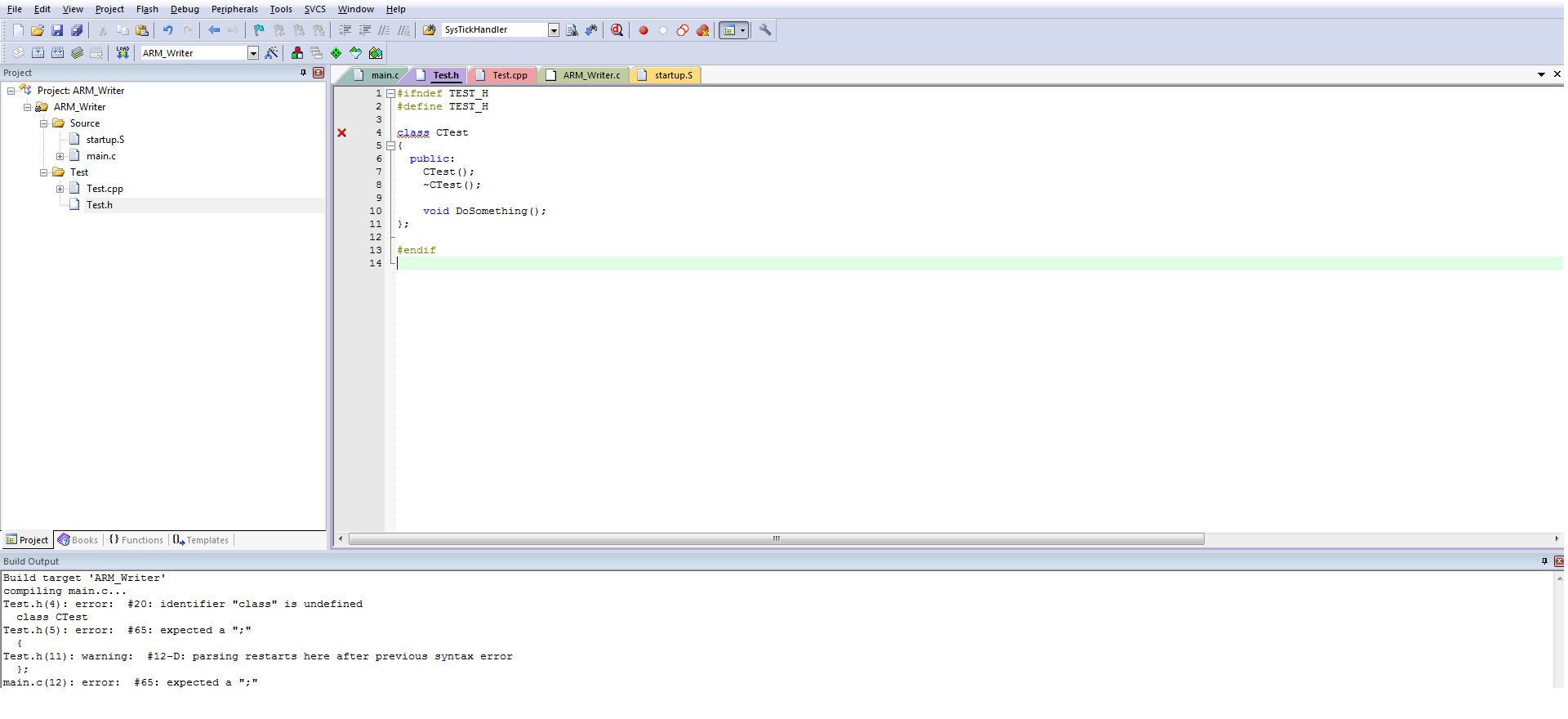Save the current file with the floppy icon
The image size is (1568, 719).
point(57,30)
